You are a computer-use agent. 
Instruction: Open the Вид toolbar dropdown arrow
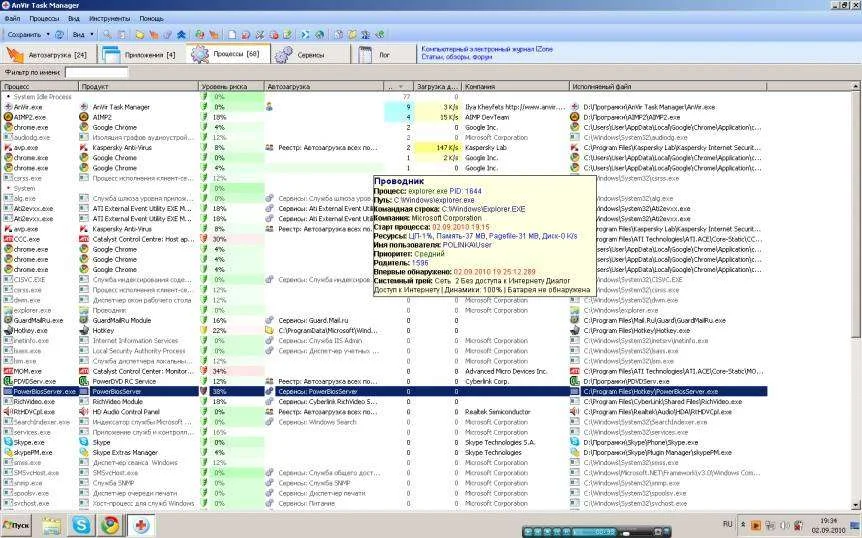[92, 35]
